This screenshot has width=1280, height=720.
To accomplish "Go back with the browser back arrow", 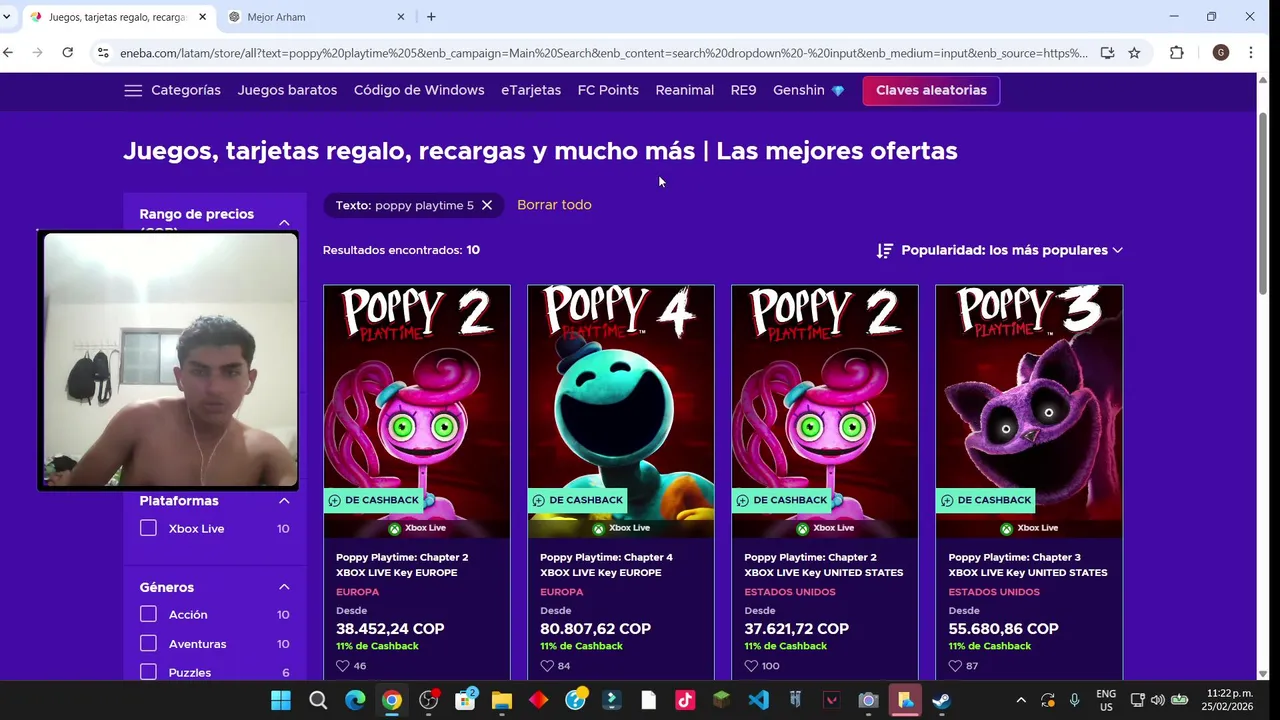I will pyautogui.click(x=9, y=53).
